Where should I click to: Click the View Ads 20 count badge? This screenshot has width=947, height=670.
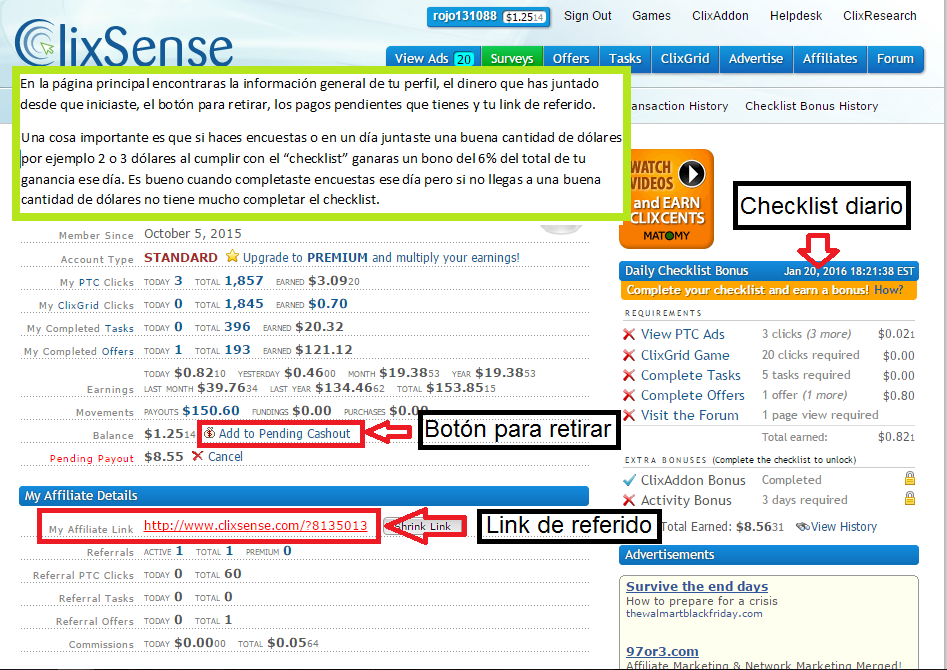tap(463, 59)
